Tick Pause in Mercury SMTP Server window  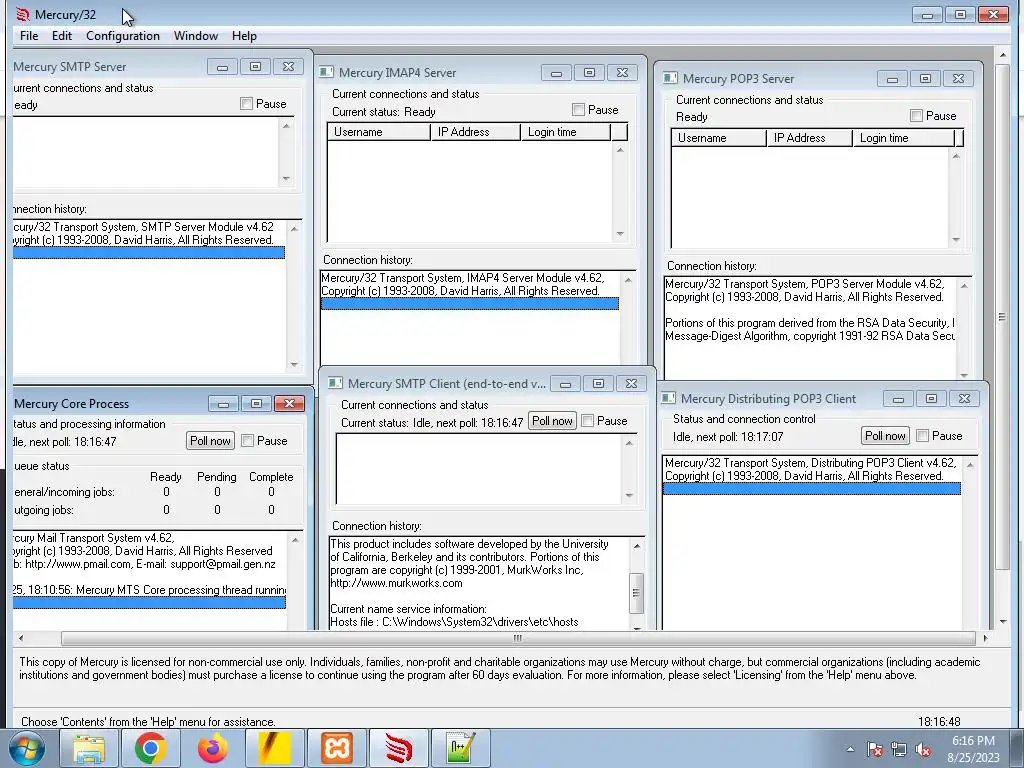point(246,104)
